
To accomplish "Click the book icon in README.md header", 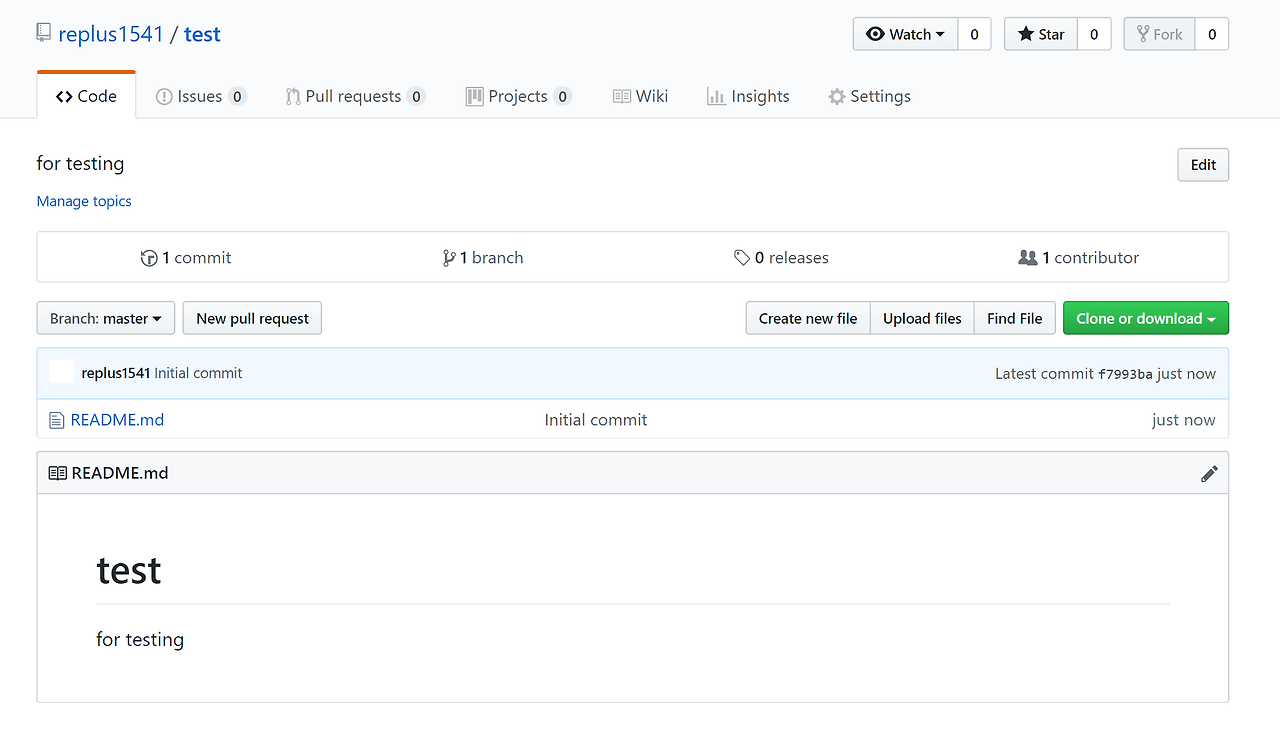I will pos(58,473).
